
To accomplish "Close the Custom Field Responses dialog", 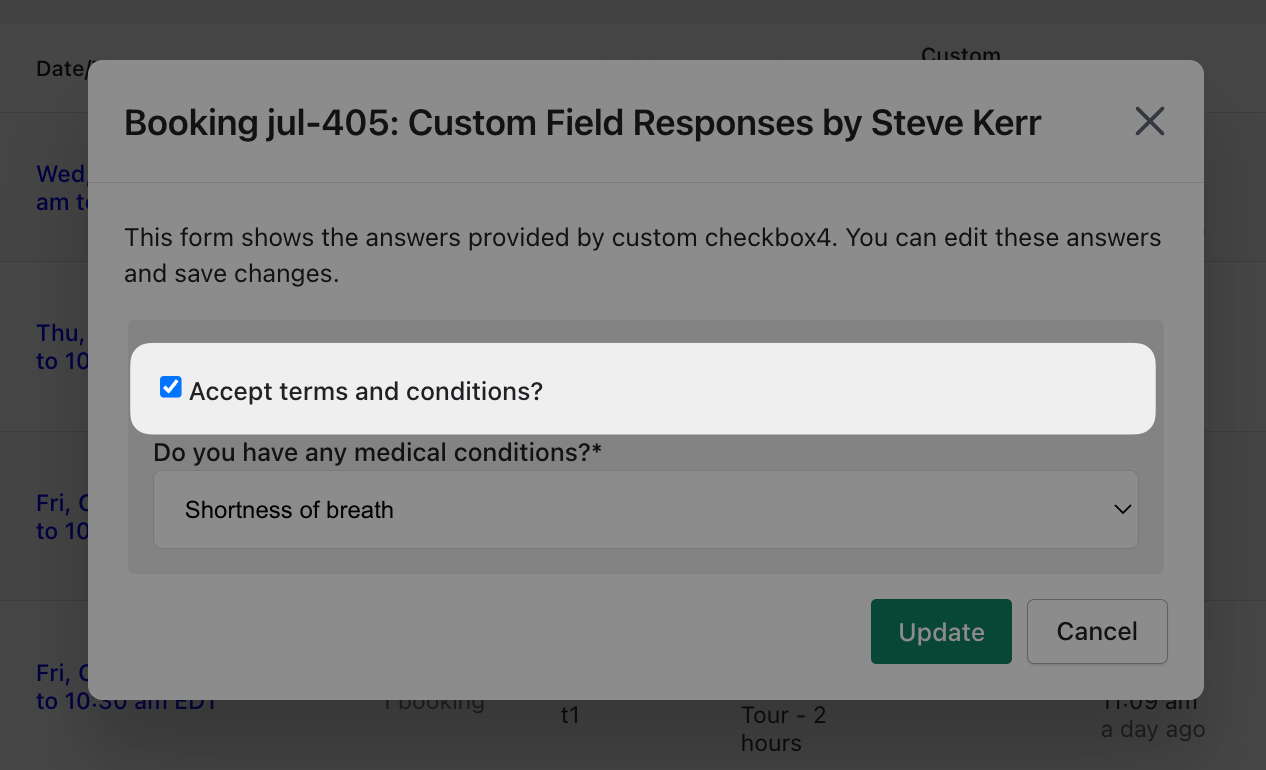I will pyautogui.click(x=1150, y=122).
